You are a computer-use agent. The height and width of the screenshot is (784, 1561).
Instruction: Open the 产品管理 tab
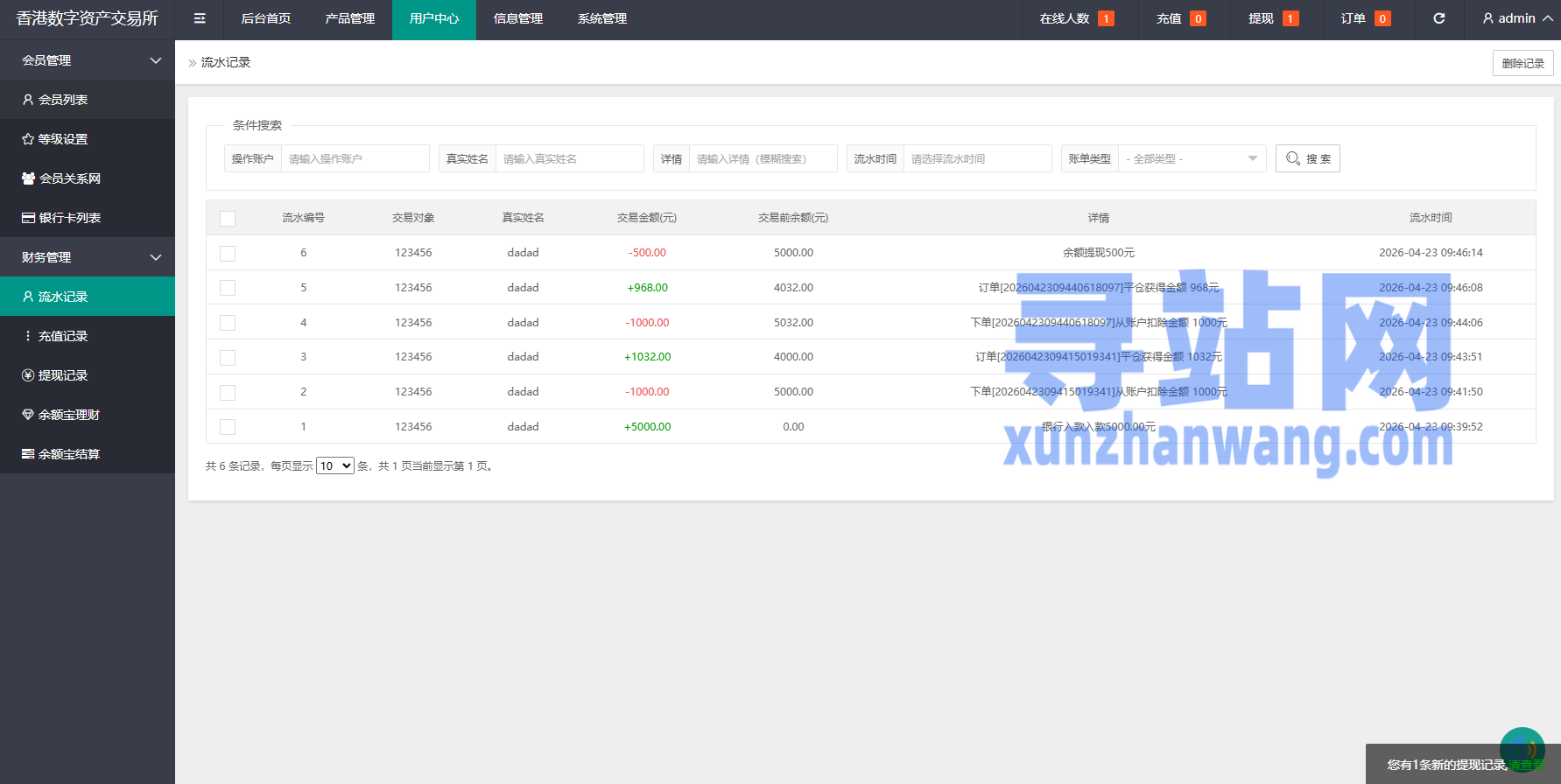point(350,18)
